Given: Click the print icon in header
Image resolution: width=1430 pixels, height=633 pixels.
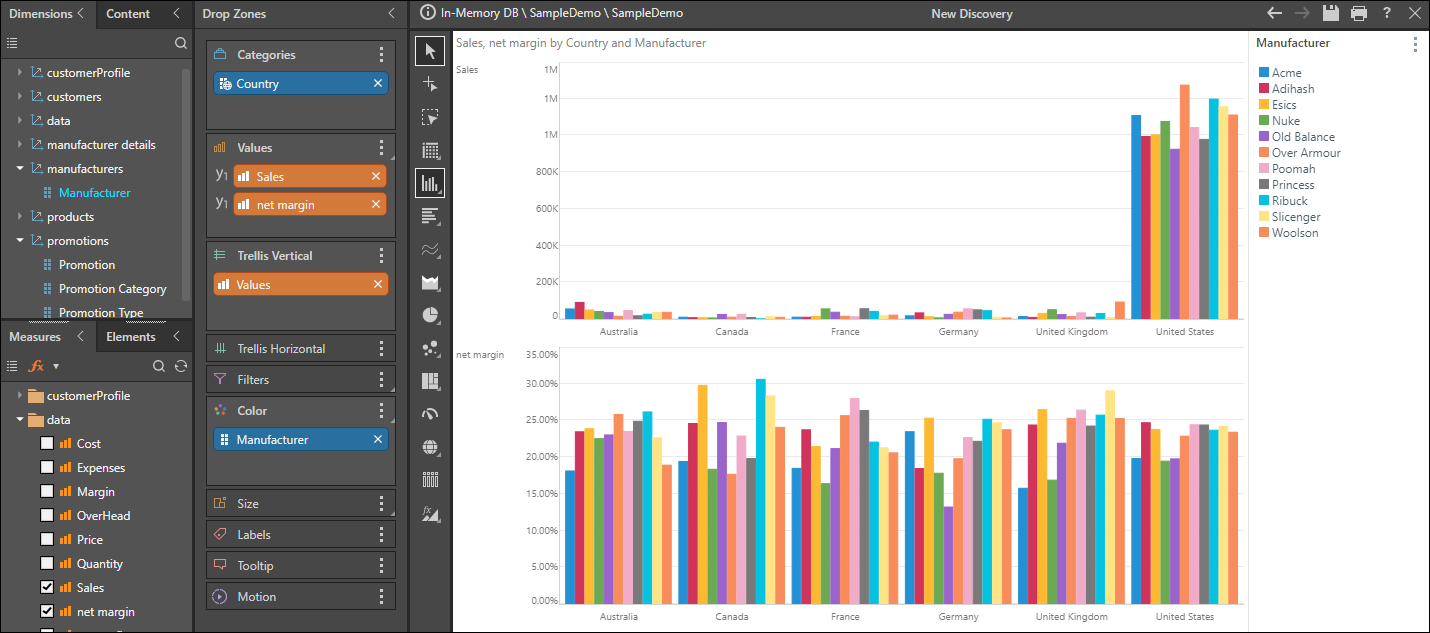Looking at the screenshot, I should [x=1358, y=13].
